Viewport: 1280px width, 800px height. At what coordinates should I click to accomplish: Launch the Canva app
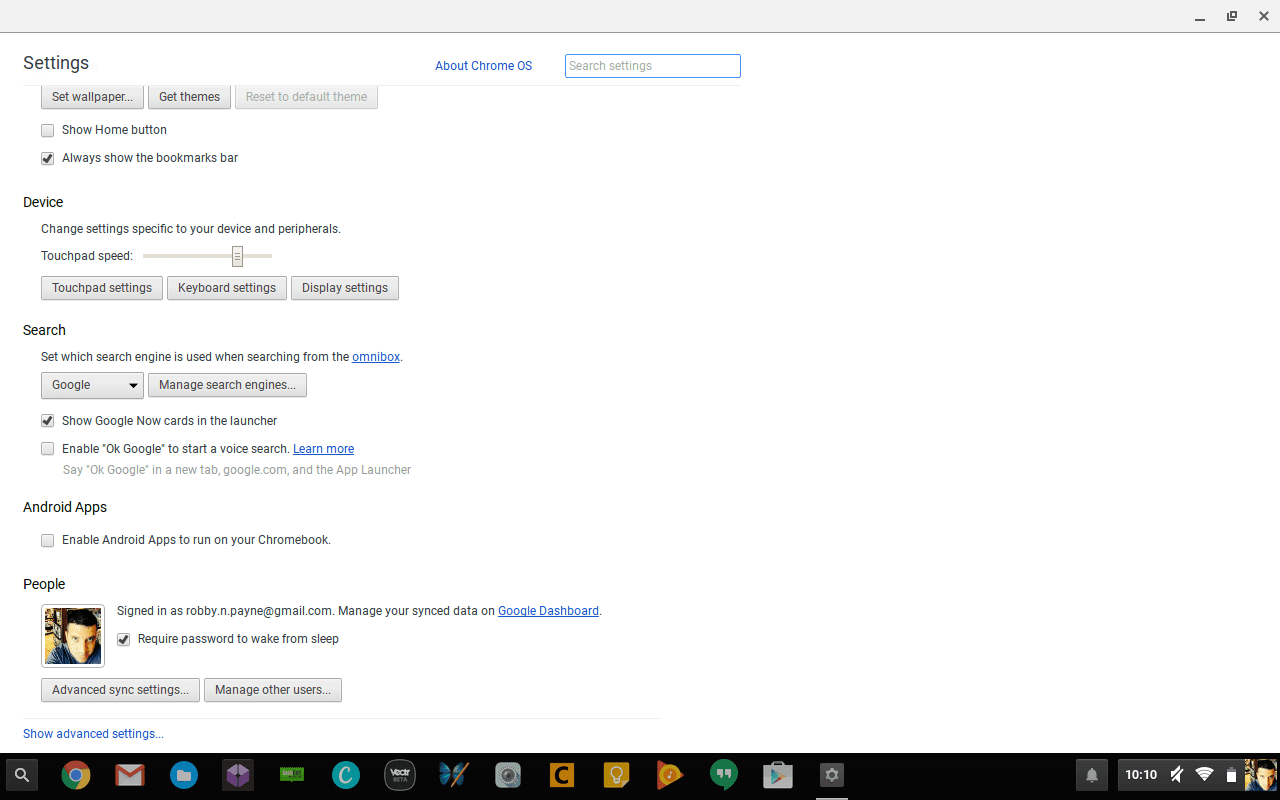point(345,775)
